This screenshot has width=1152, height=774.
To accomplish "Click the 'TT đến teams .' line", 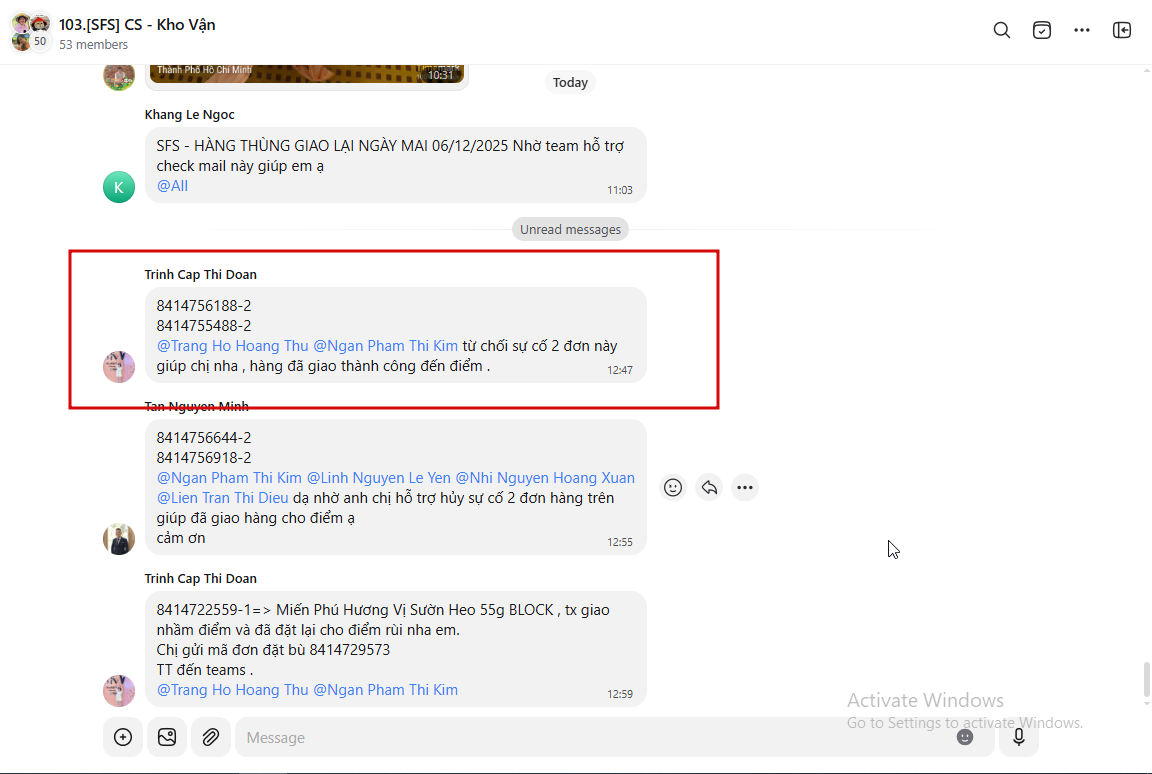I will click(x=204, y=670).
